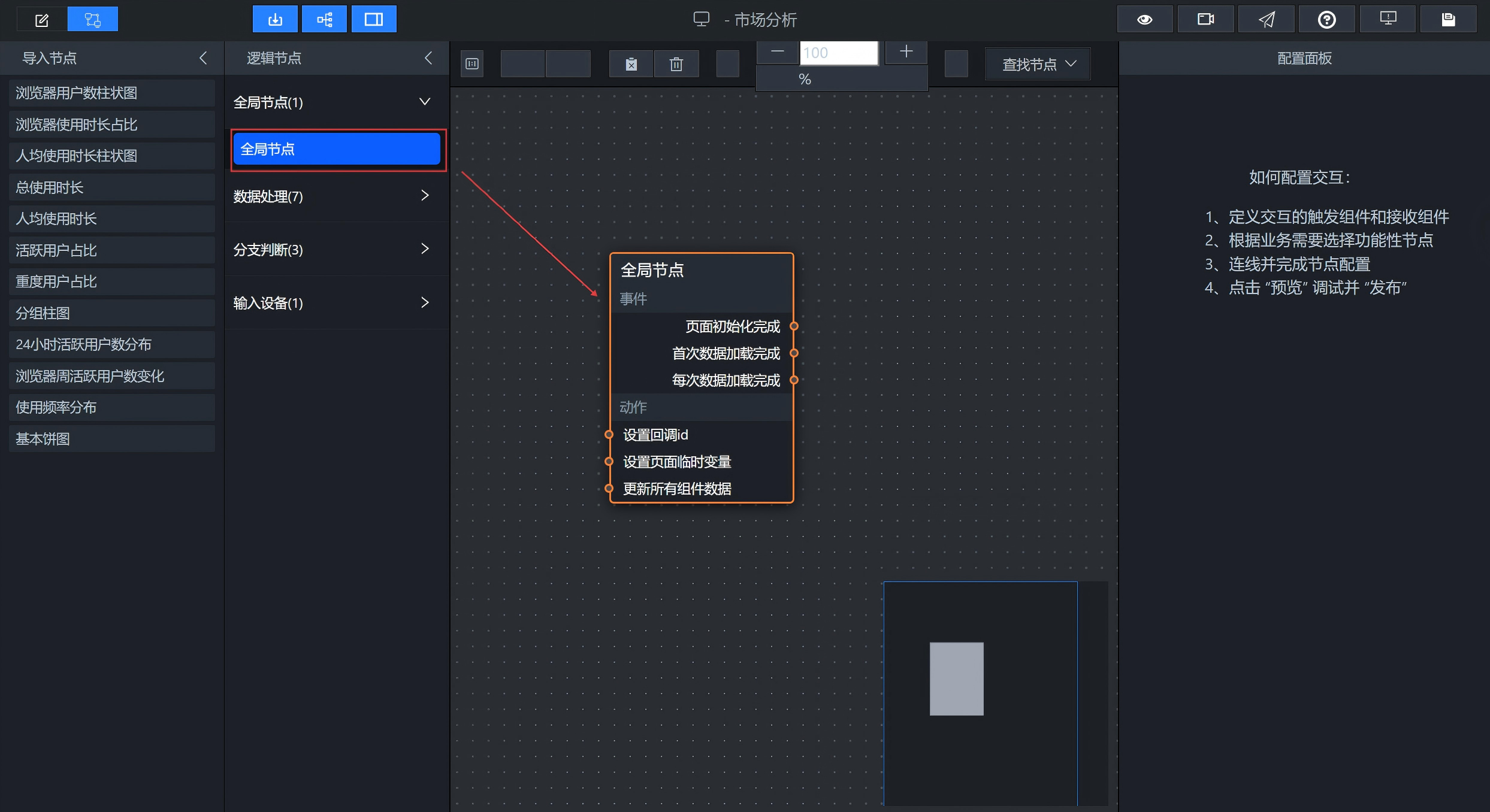This screenshot has width=1490, height=812.
Task: Select 重度用户占比 import node
Action: pyautogui.click(x=112, y=281)
